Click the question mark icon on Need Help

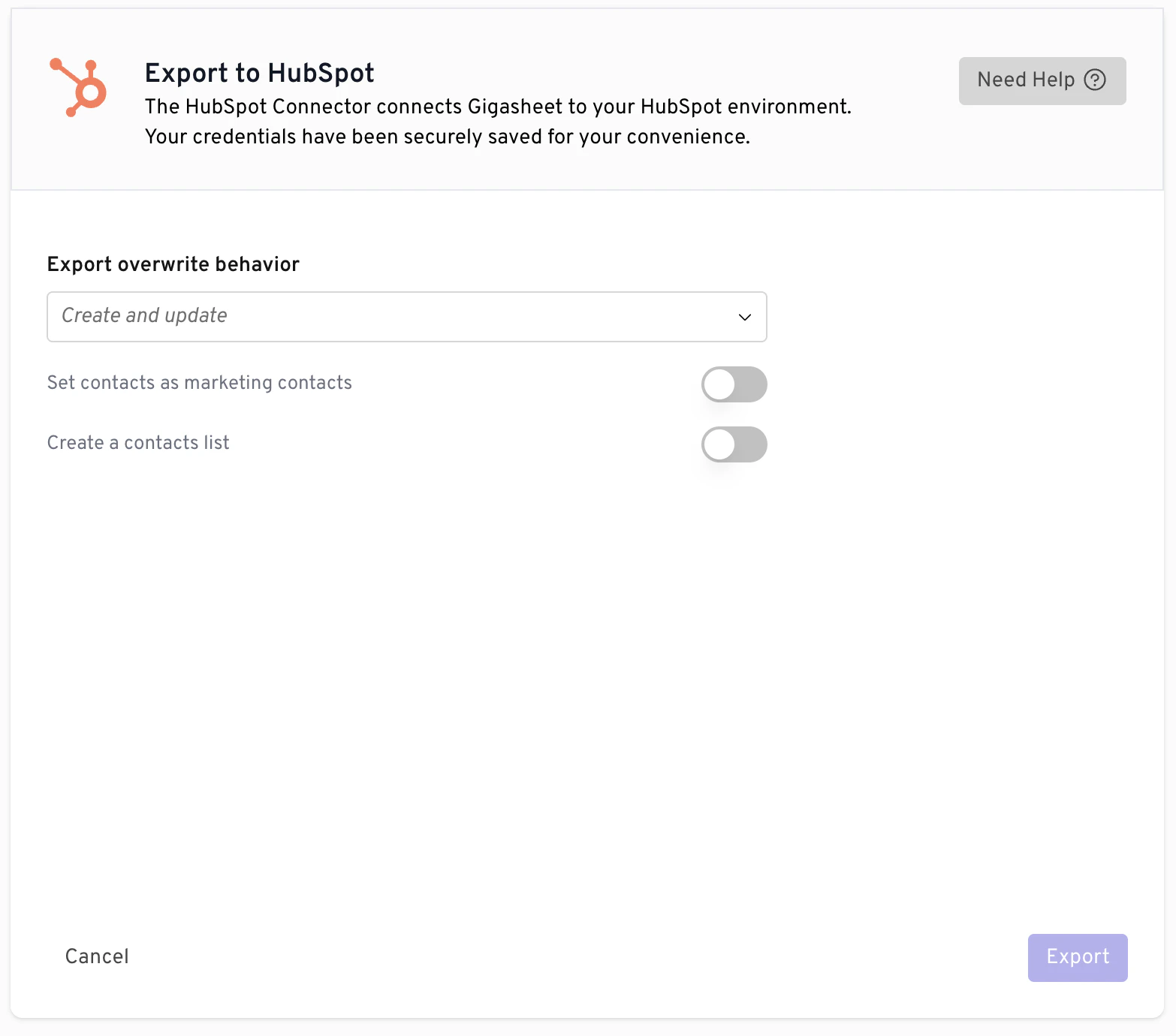(1096, 80)
